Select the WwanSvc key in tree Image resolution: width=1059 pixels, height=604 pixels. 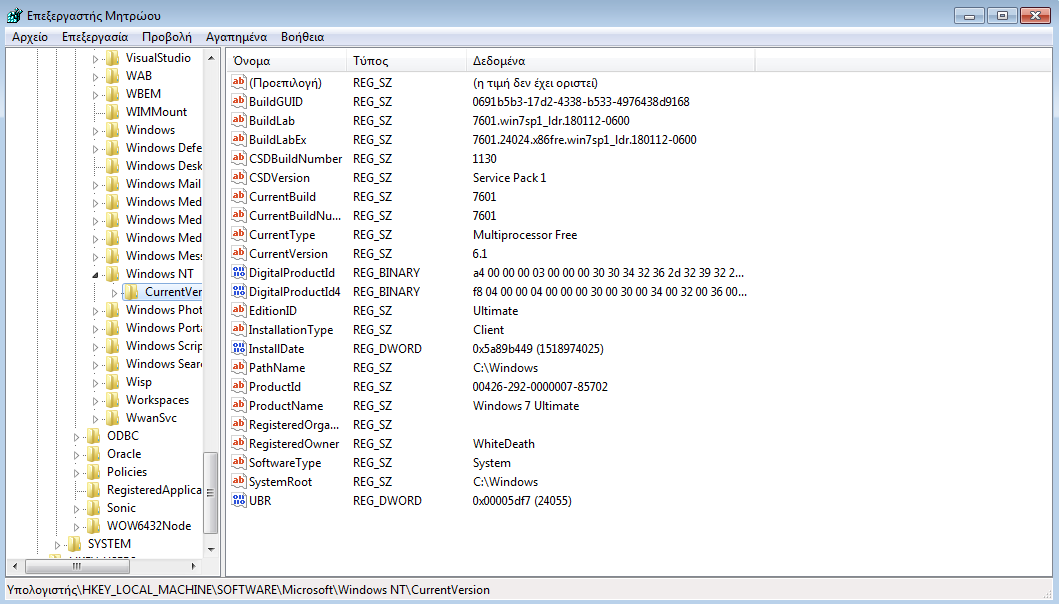click(x=151, y=418)
